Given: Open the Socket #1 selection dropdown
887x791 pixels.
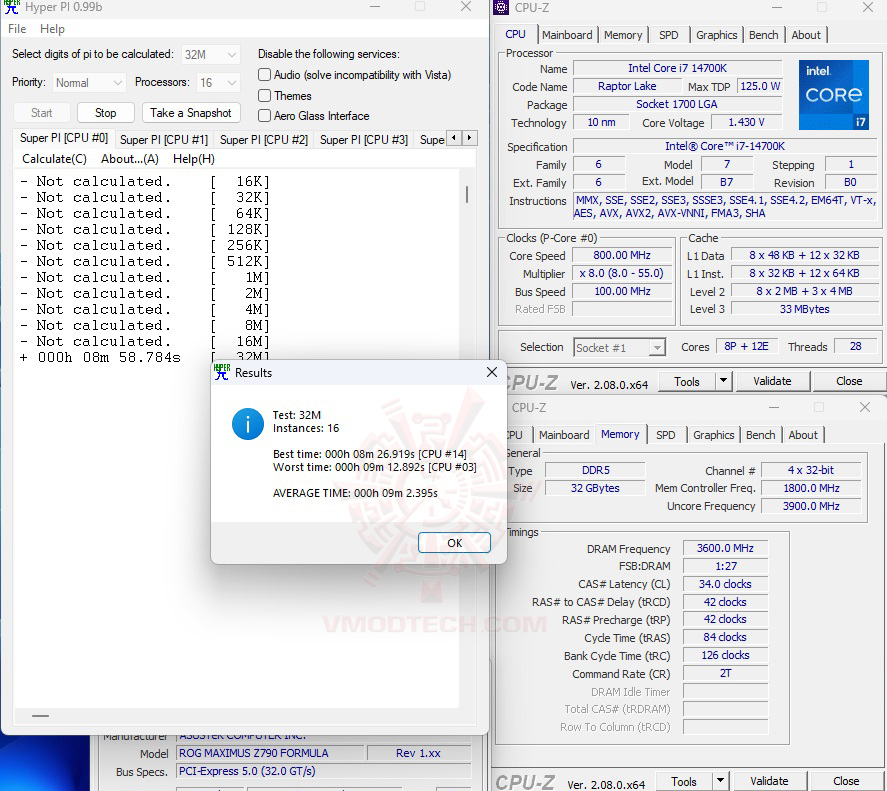Looking at the screenshot, I should point(619,347).
